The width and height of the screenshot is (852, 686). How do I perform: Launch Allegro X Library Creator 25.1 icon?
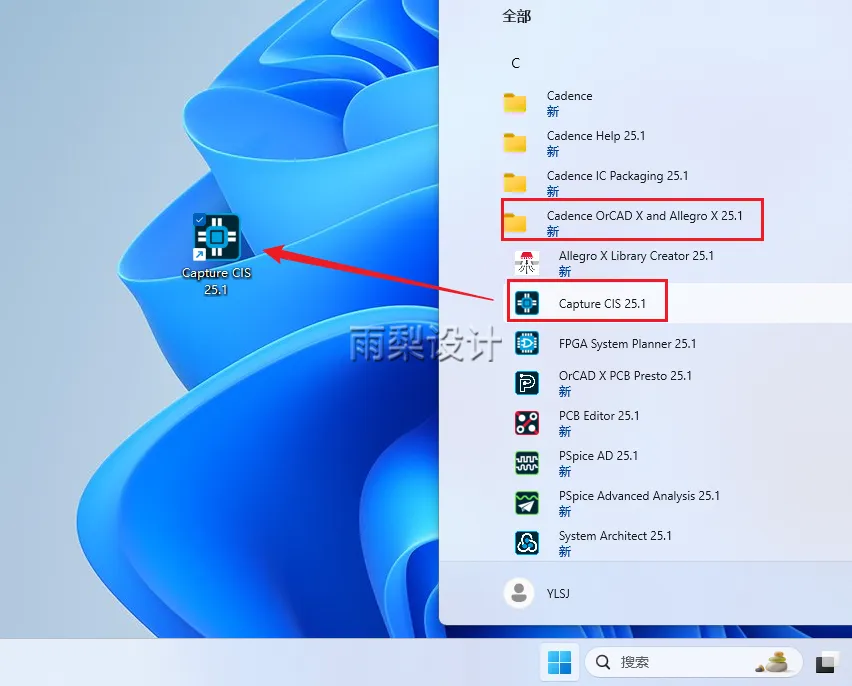tap(527, 263)
